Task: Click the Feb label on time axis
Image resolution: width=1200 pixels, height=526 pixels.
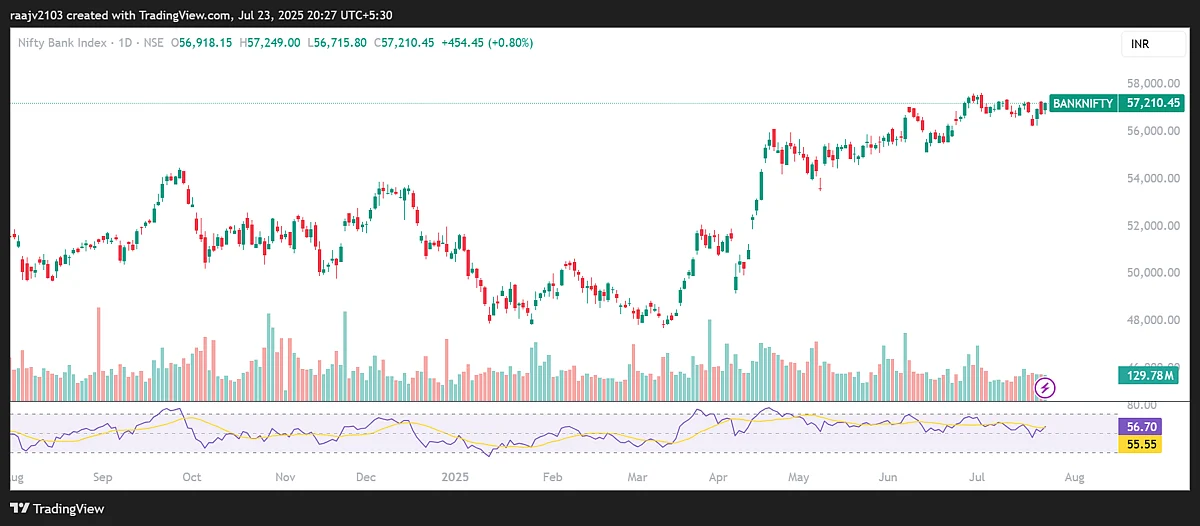Action: point(551,478)
